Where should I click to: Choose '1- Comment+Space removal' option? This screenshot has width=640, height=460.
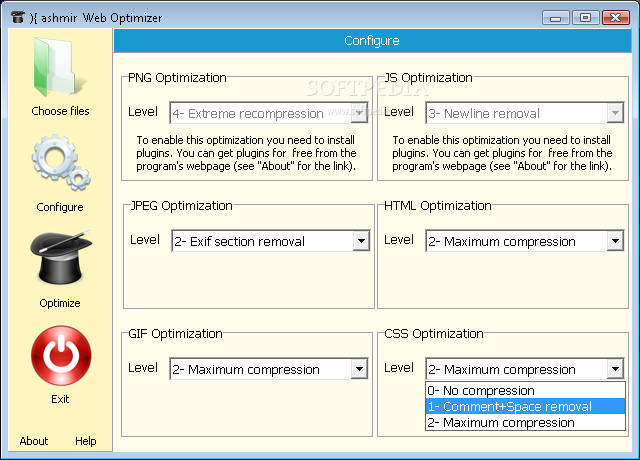coord(524,406)
